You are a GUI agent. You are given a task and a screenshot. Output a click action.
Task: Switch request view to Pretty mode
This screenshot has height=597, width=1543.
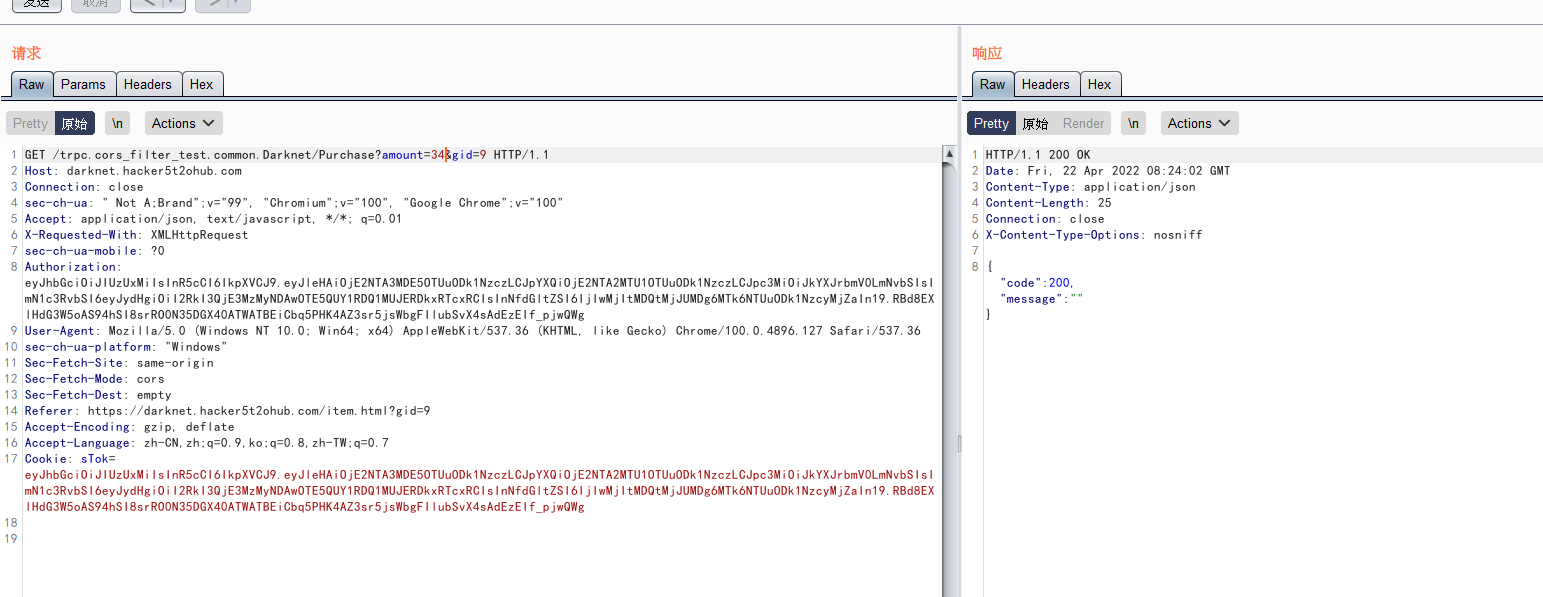30,123
